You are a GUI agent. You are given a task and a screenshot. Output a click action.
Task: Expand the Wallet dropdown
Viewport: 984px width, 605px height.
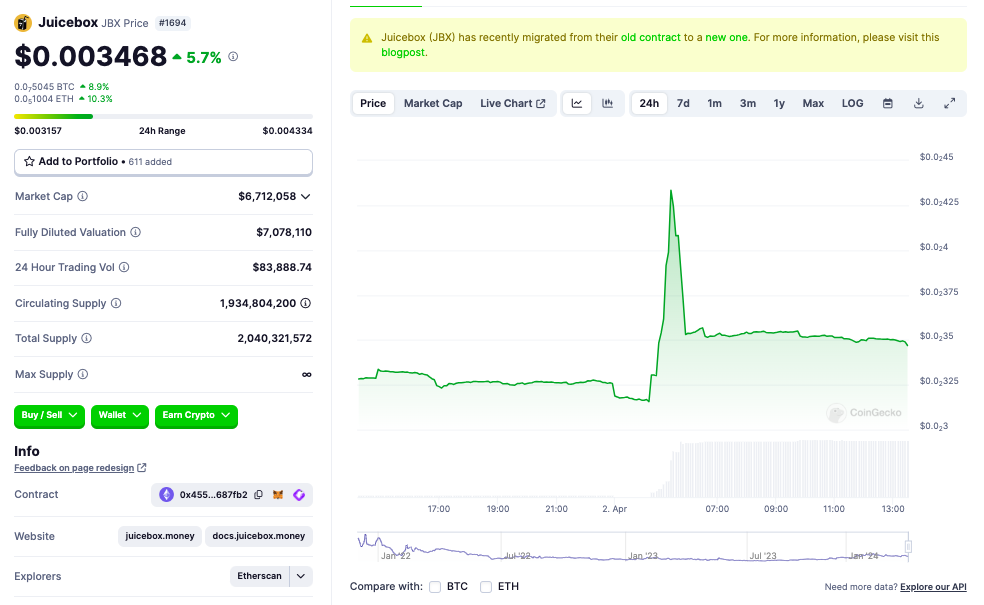point(120,415)
